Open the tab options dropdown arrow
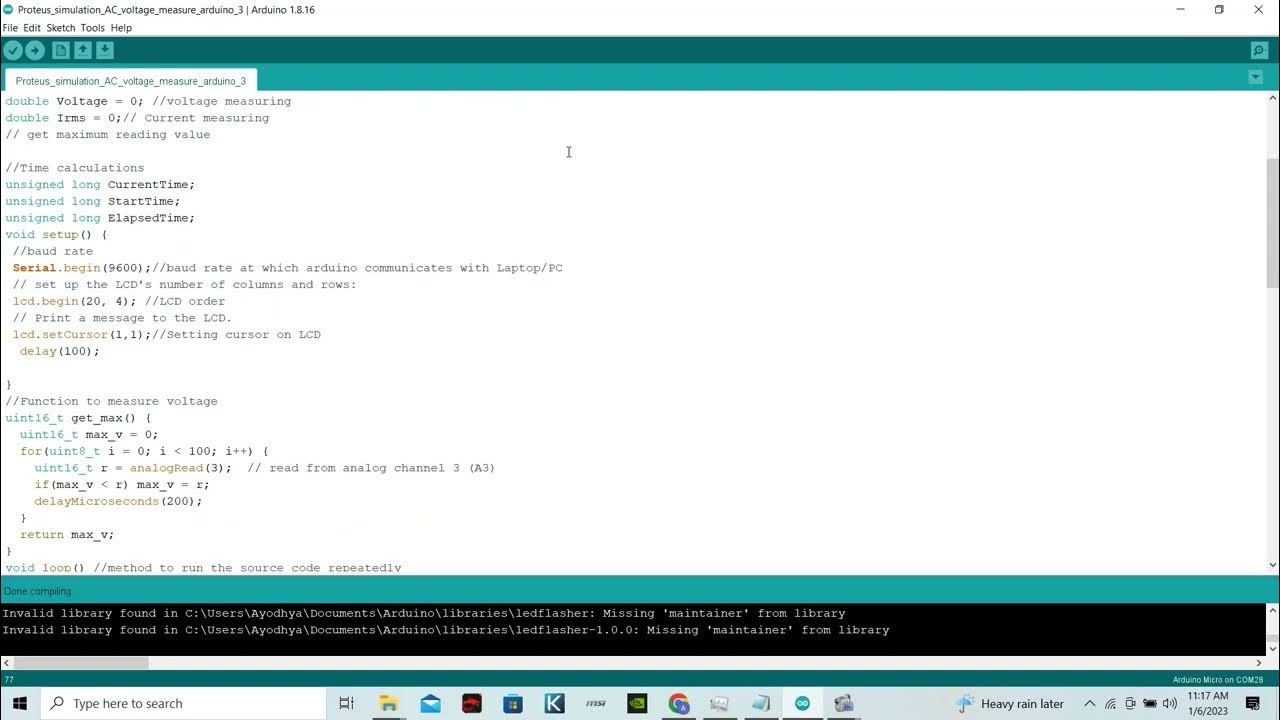This screenshot has height=720, width=1280. click(x=1256, y=77)
